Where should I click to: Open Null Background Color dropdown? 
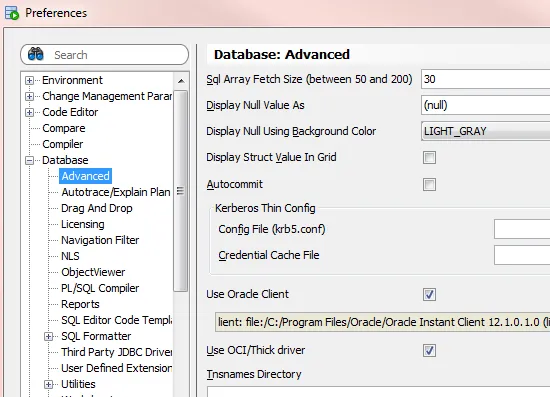tap(485, 131)
